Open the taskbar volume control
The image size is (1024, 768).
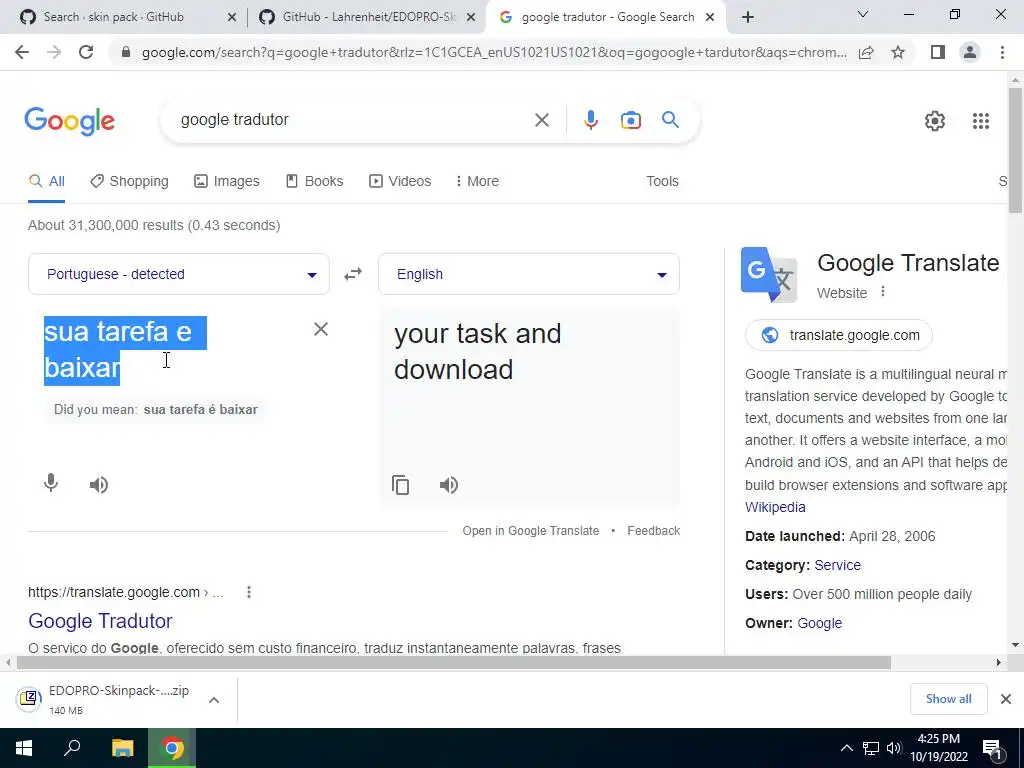893,748
